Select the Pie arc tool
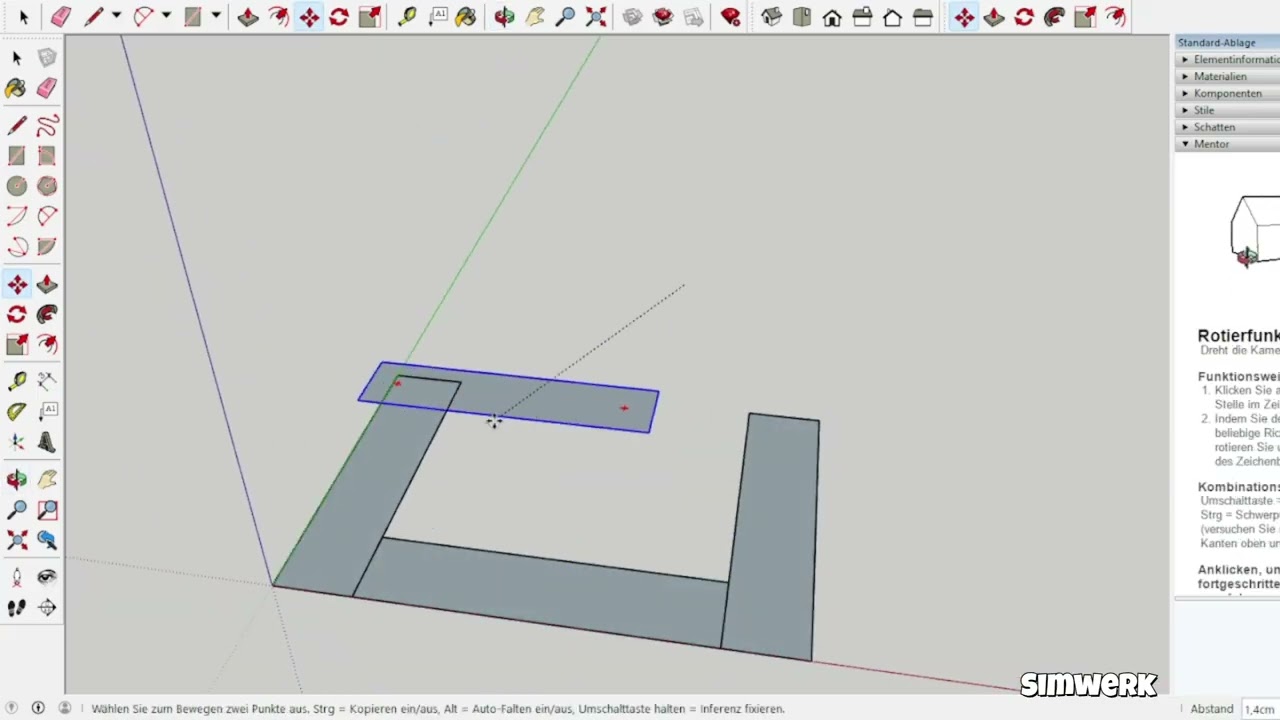The height and width of the screenshot is (720, 1280). [x=47, y=246]
